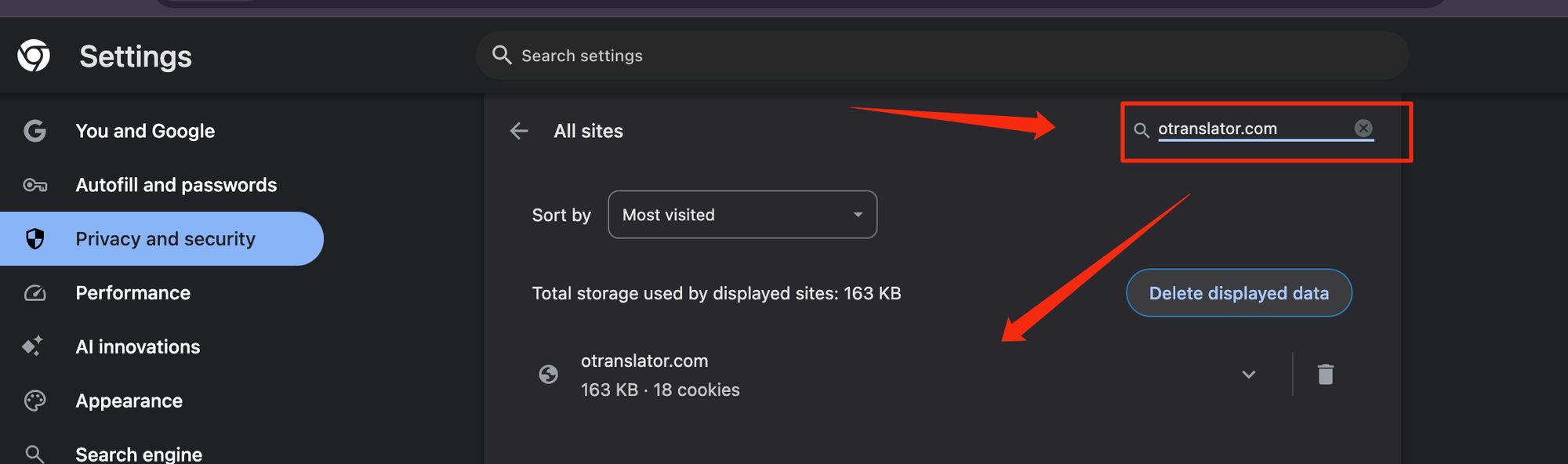
Task: Click the back arrow beside All sites
Action: pyautogui.click(x=519, y=131)
